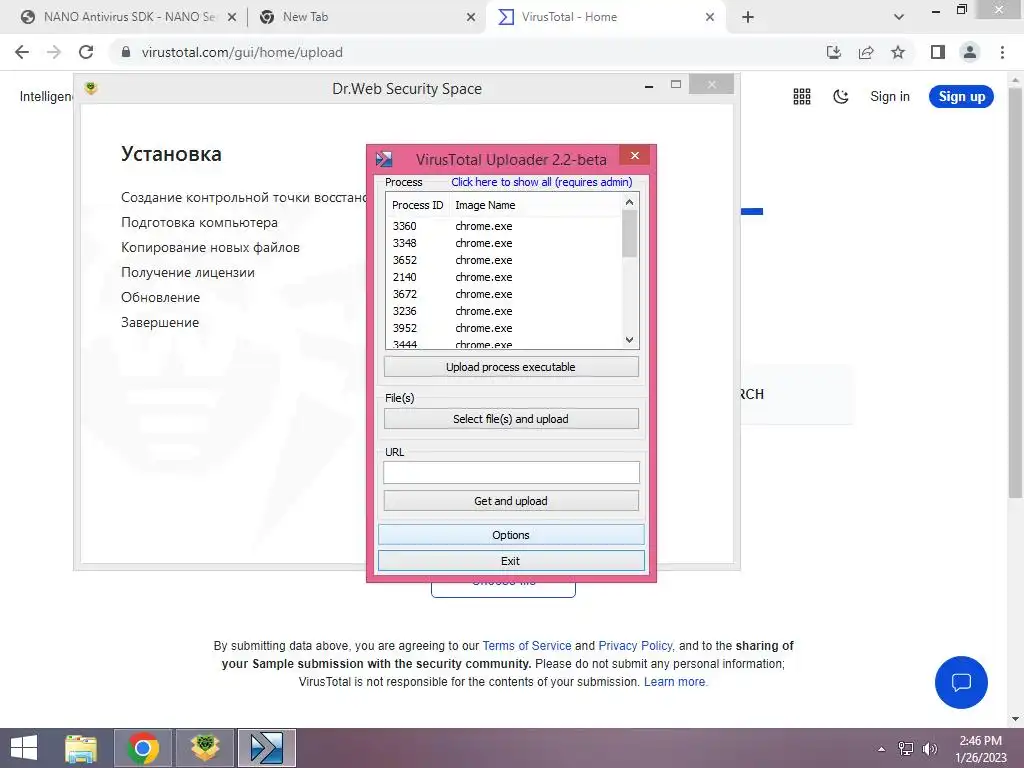Minimize the Dr.Web Security Space window
1024x768 pixels.
648,86
